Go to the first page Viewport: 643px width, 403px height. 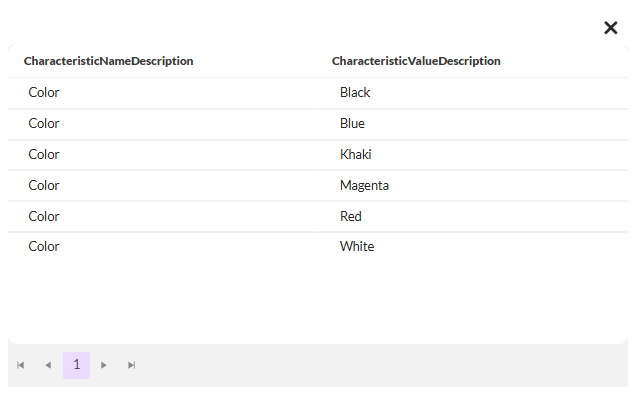(20, 365)
